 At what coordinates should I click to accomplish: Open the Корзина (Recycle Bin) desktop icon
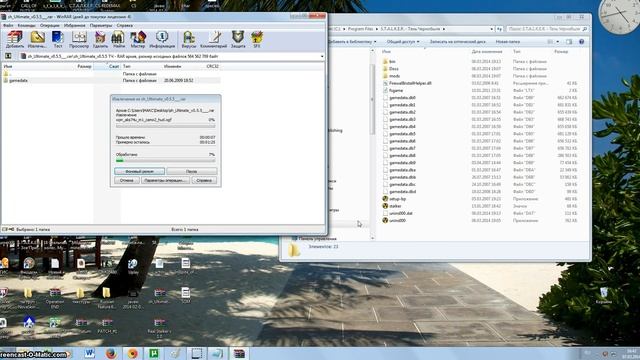[604, 296]
